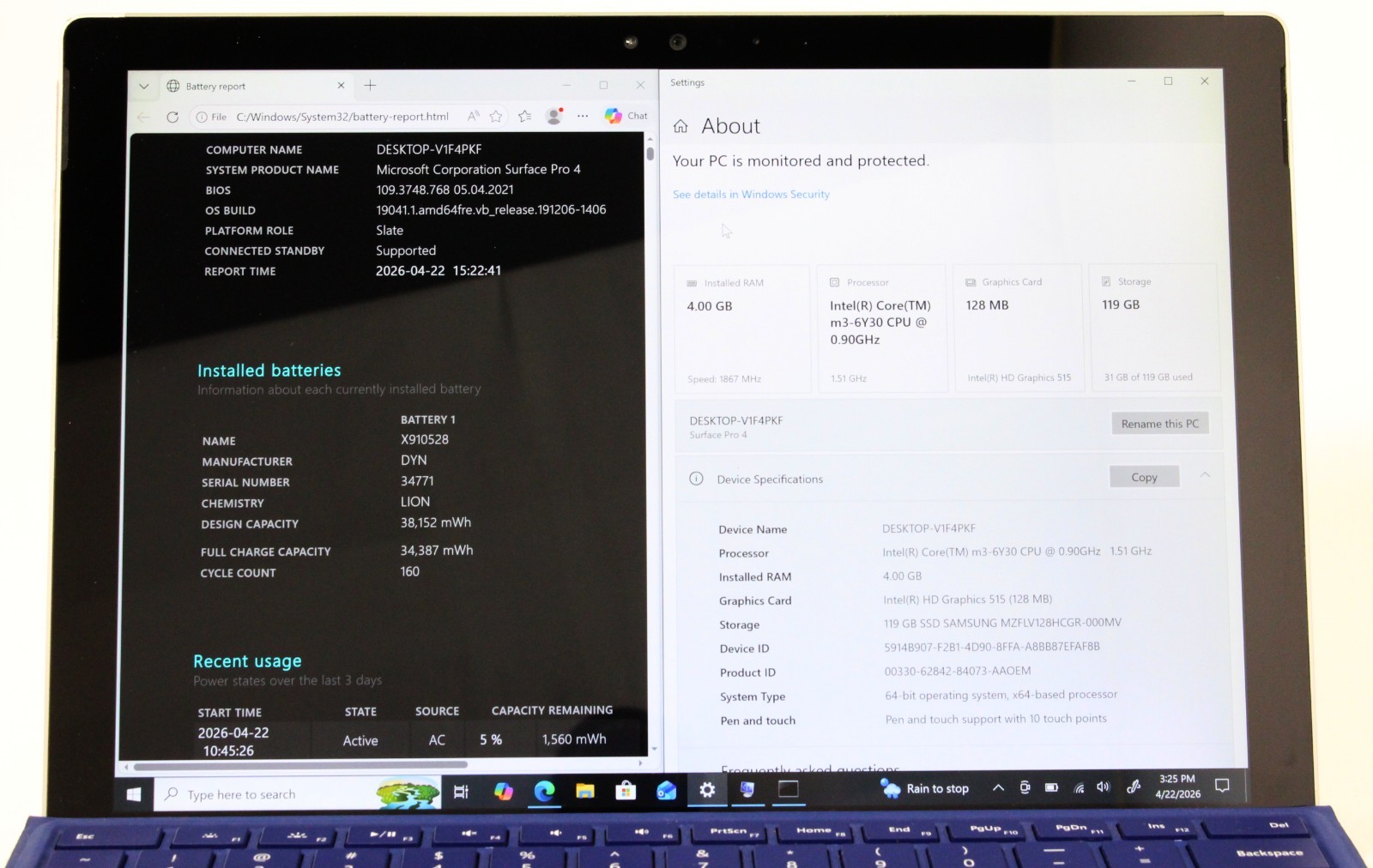This screenshot has width=1373, height=868.
Task: Close the Battery report tab
Action: click(x=341, y=86)
